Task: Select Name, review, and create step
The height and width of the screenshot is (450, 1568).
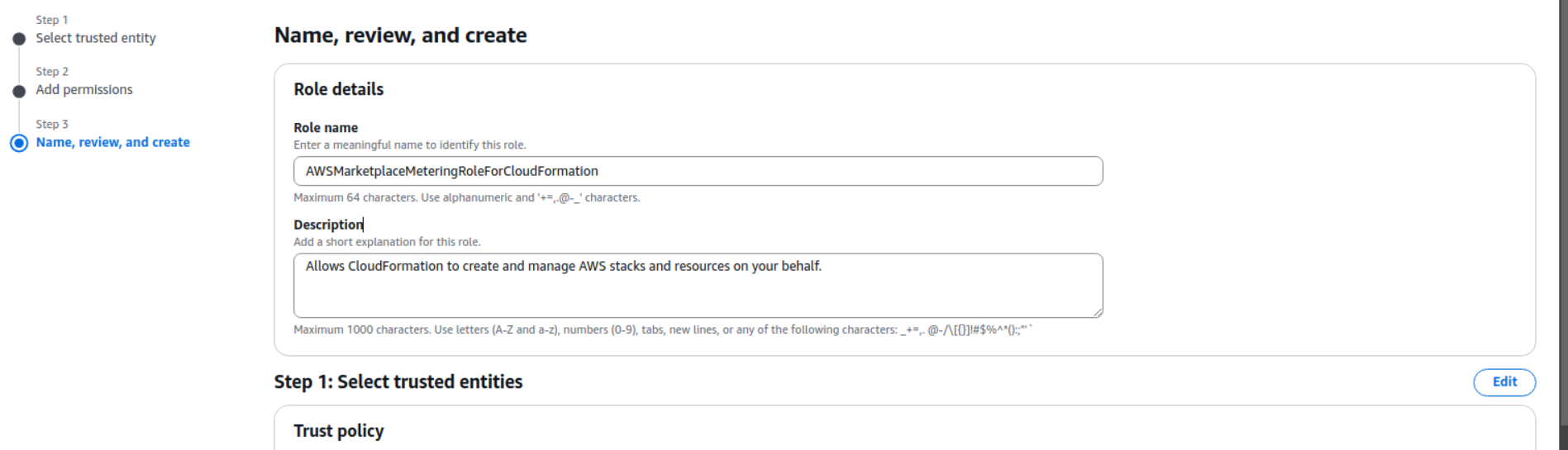Action: click(x=112, y=142)
